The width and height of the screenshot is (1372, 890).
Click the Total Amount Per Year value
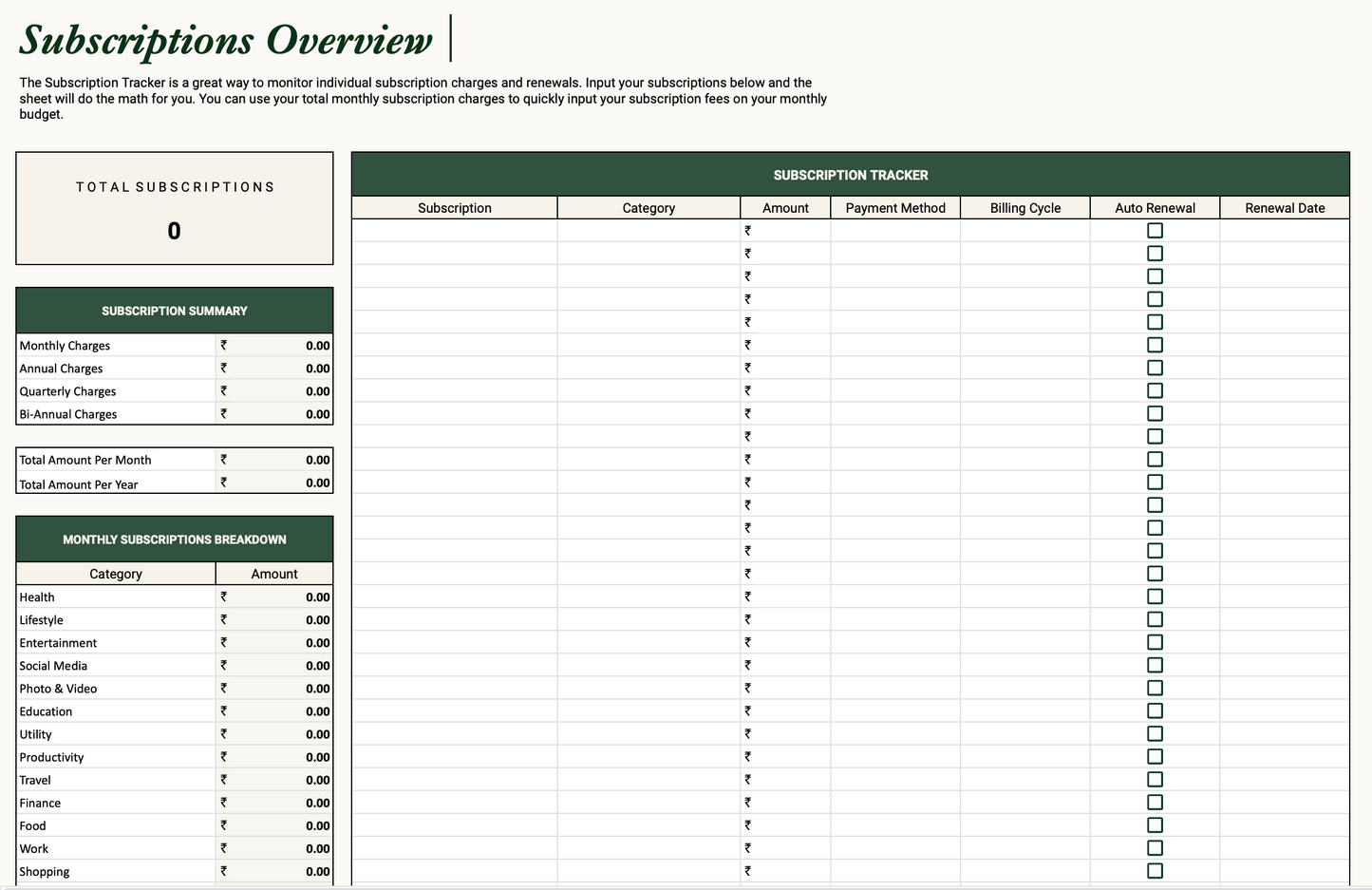tap(317, 483)
